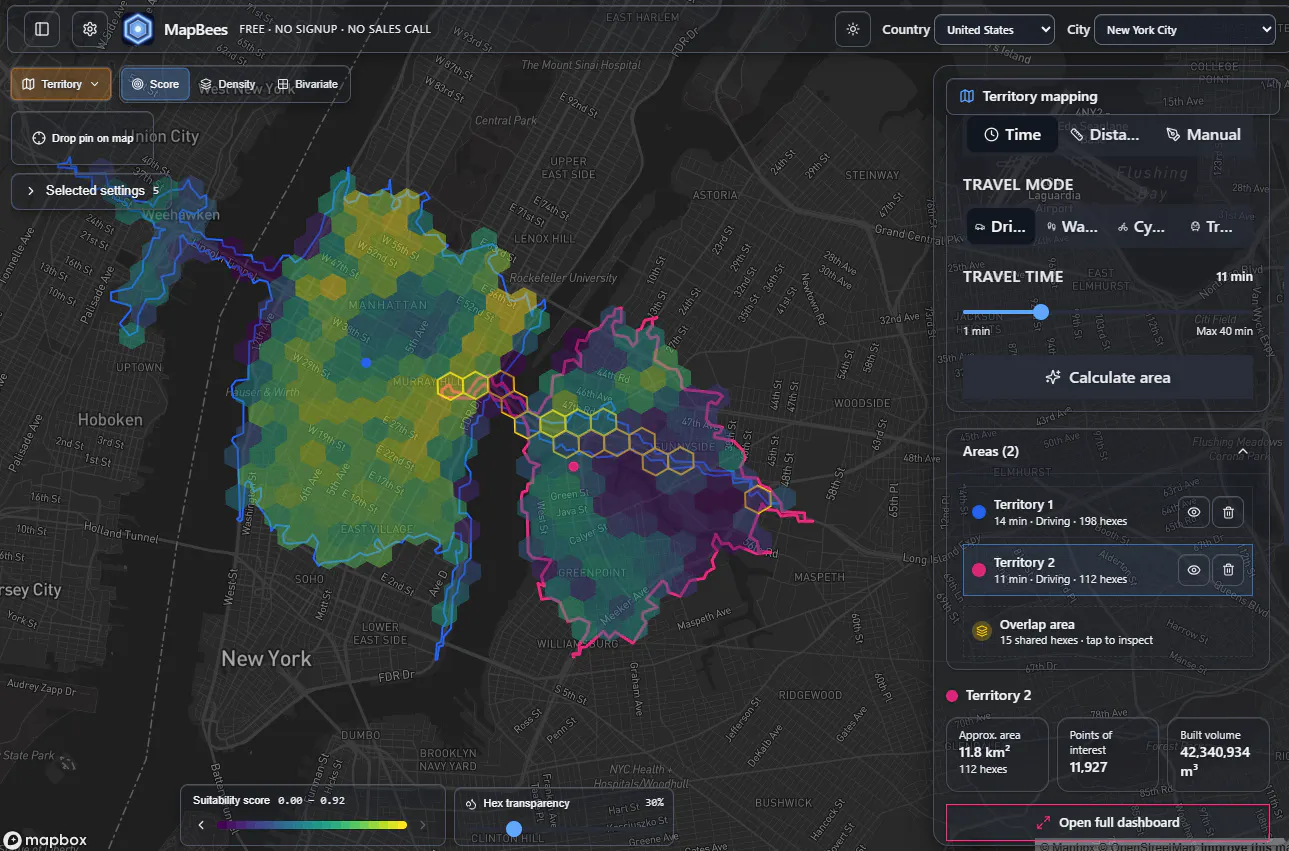Click the train icon for Transit
This screenshot has width=1289, height=851.
click(x=1195, y=227)
